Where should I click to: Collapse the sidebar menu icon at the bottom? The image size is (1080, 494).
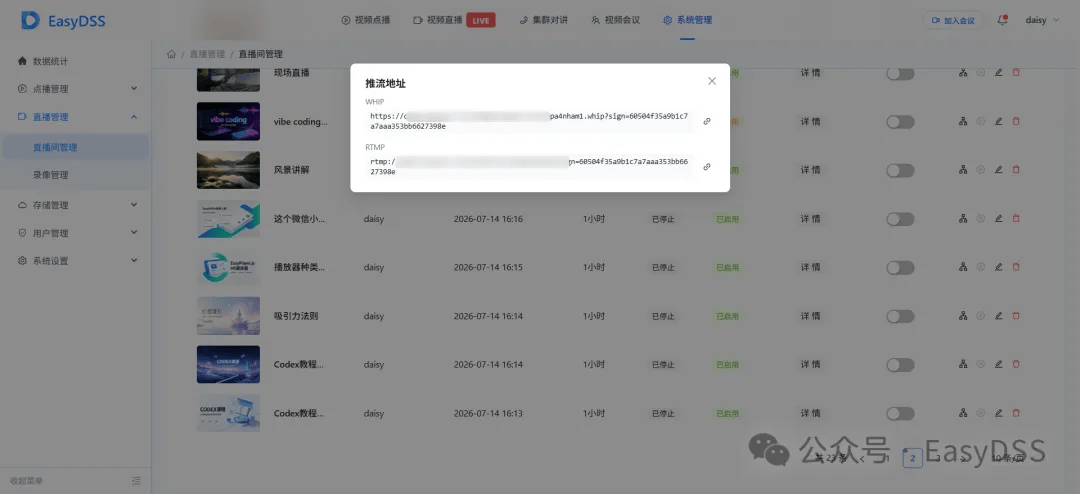[x=136, y=480]
